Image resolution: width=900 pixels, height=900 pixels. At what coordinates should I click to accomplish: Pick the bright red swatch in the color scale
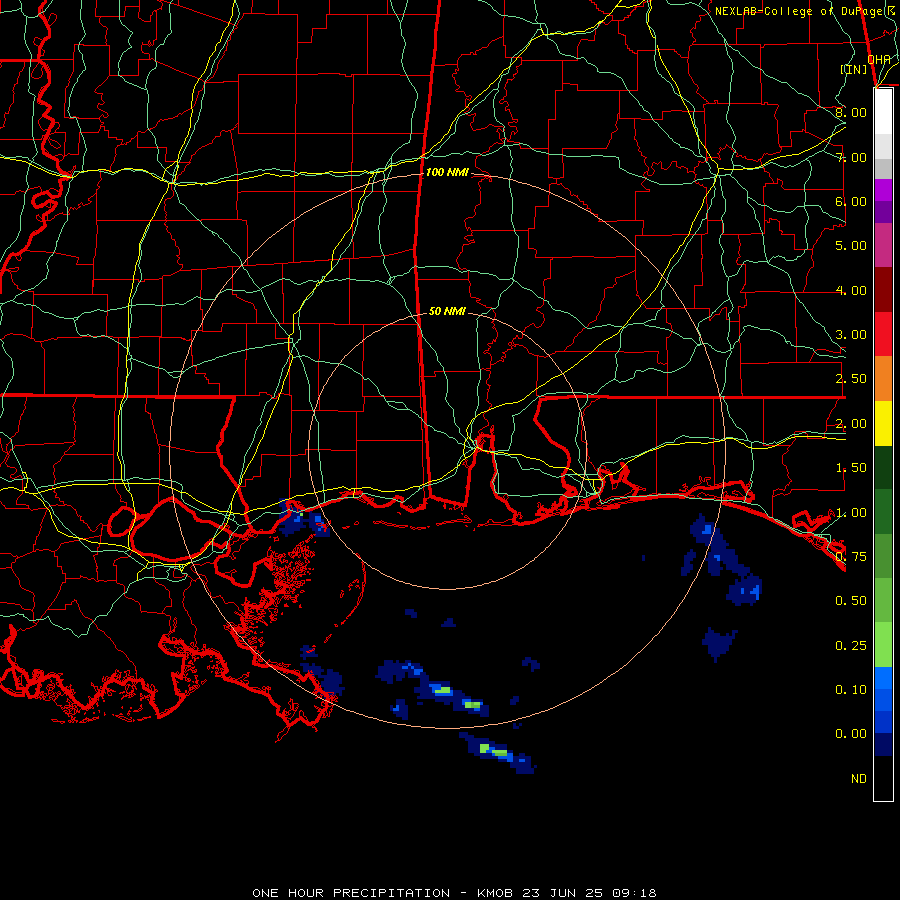tap(883, 334)
